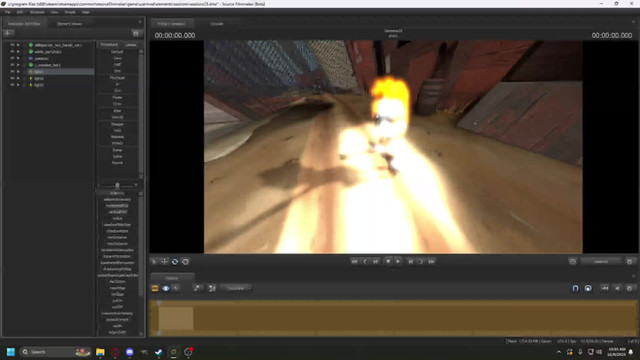Click the add animation set plus button
Screen dimensions: 640x360
pyautogui.click(x=8, y=33)
